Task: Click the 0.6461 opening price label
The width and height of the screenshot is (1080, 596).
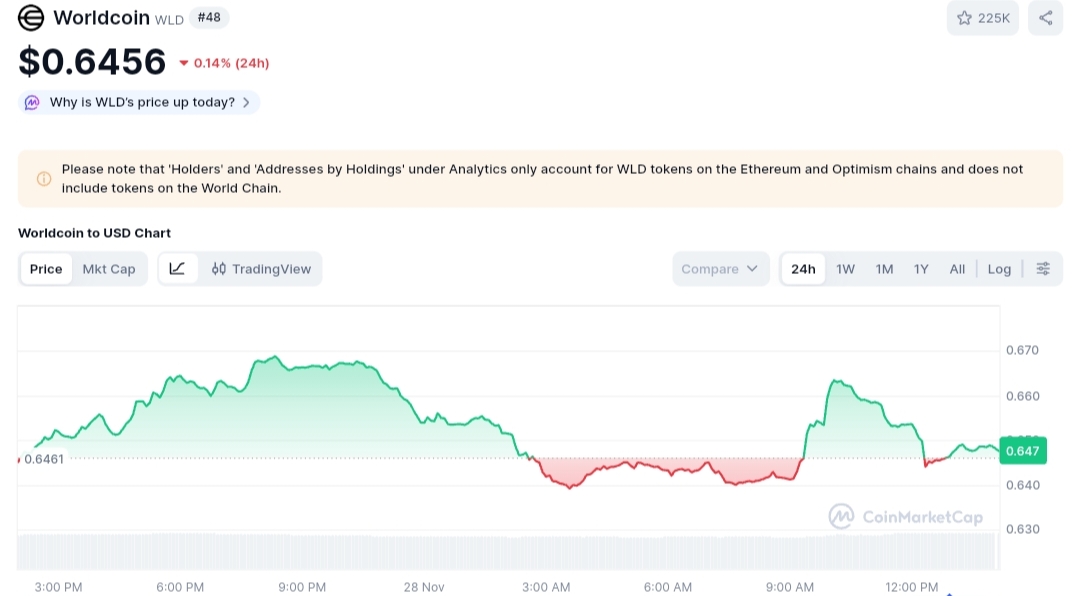Action: tap(43, 459)
